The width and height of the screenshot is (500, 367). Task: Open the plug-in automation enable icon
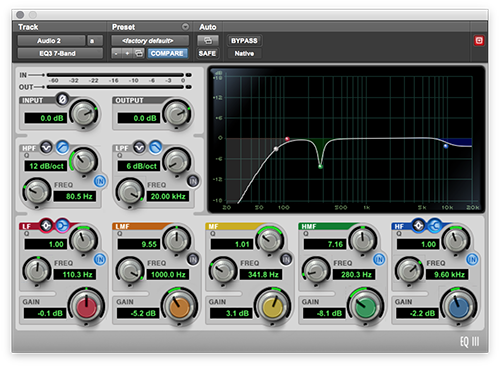(208, 41)
